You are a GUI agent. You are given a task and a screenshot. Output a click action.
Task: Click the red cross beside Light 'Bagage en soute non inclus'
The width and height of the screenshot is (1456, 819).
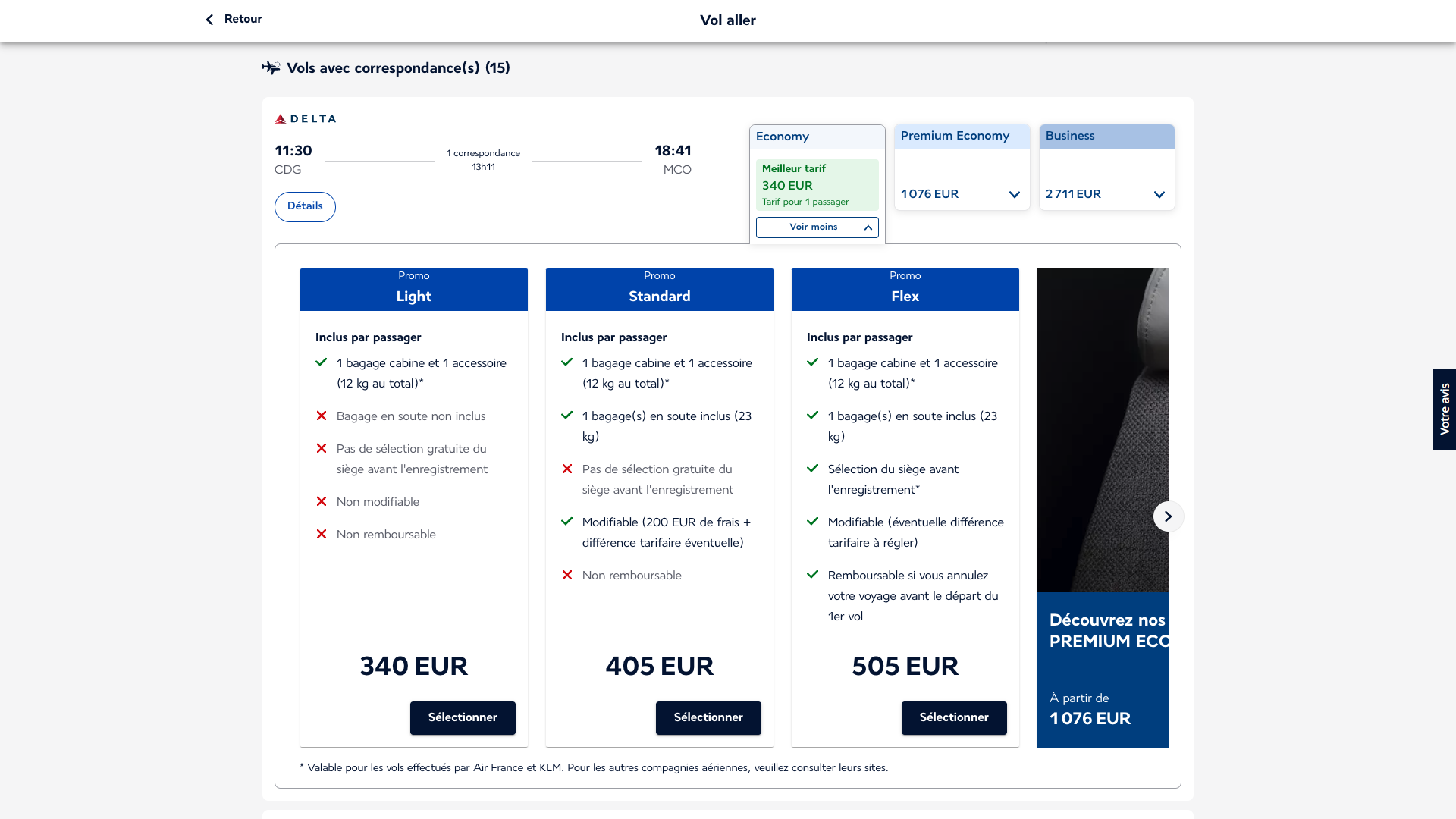point(322,416)
